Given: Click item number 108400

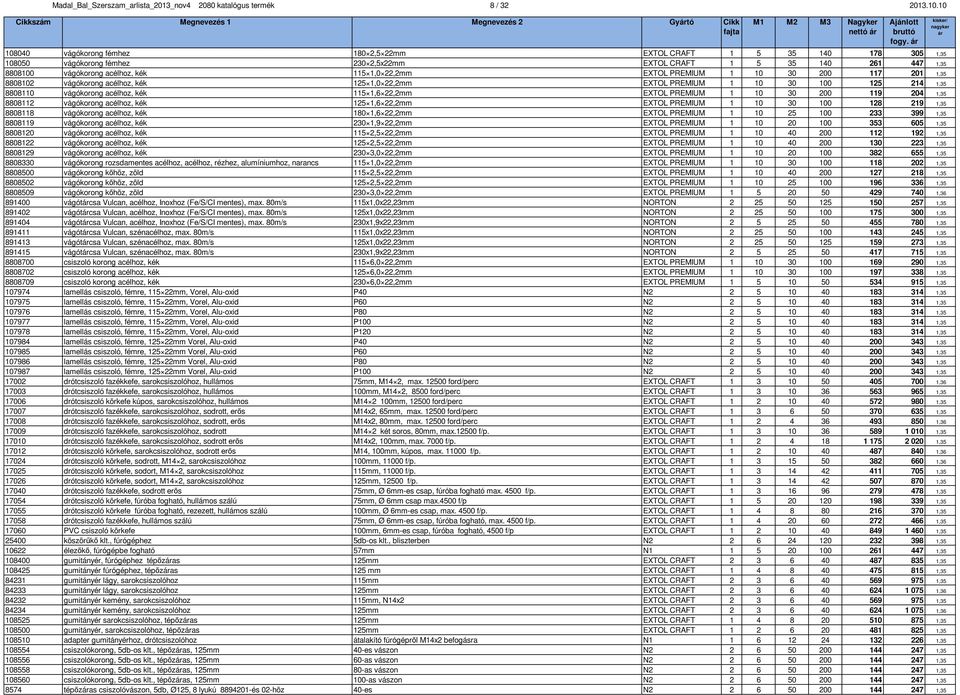Looking at the screenshot, I should tap(17, 561).
